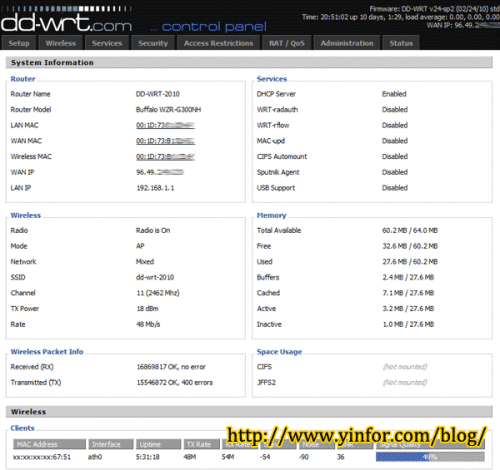Click the client signal value -54
Image resolution: width=500 pixels, height=470 pixels.
point(265,457)
